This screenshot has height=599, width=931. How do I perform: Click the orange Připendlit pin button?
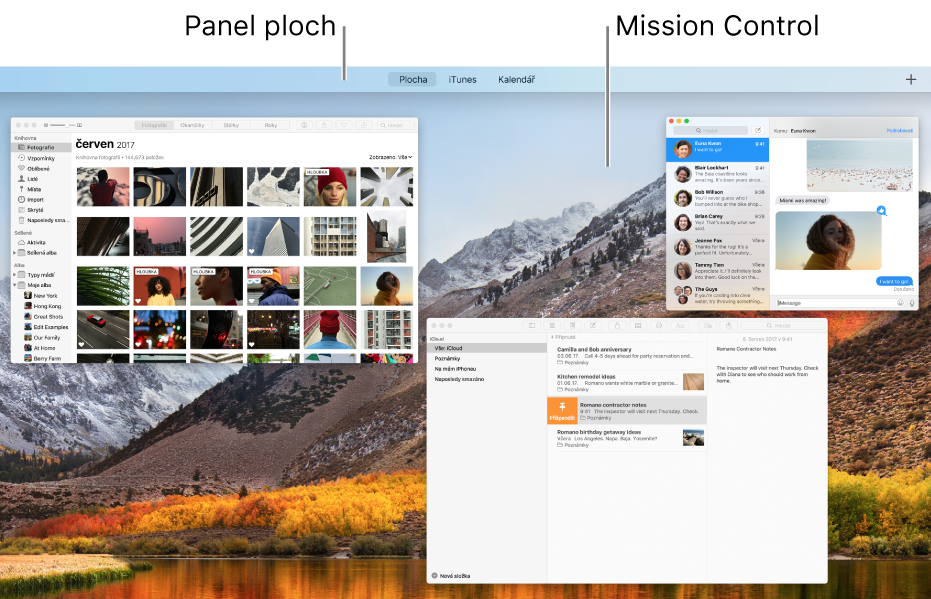point(562,410)
